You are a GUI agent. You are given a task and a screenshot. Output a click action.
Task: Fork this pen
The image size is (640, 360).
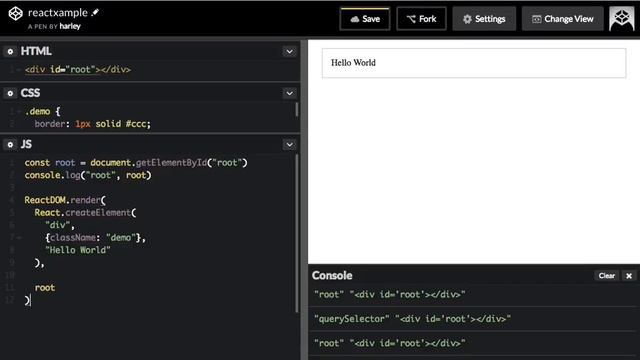click(x=422, y=19)
